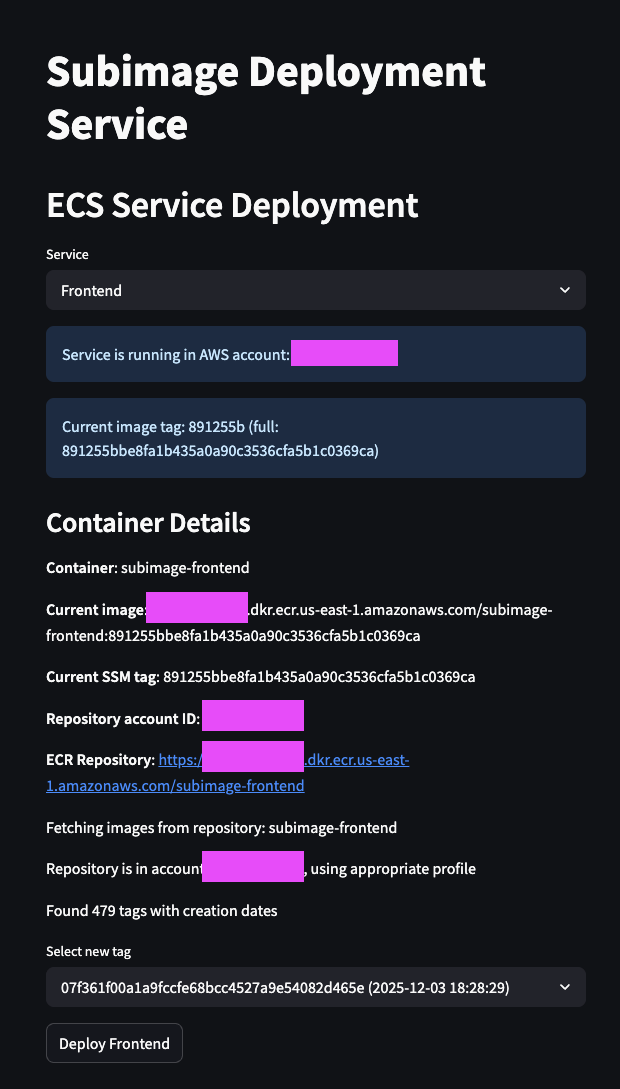Click the chevron arrow in tag selector
Viewport: 620px width, 1089px height.
coord(565,987)
